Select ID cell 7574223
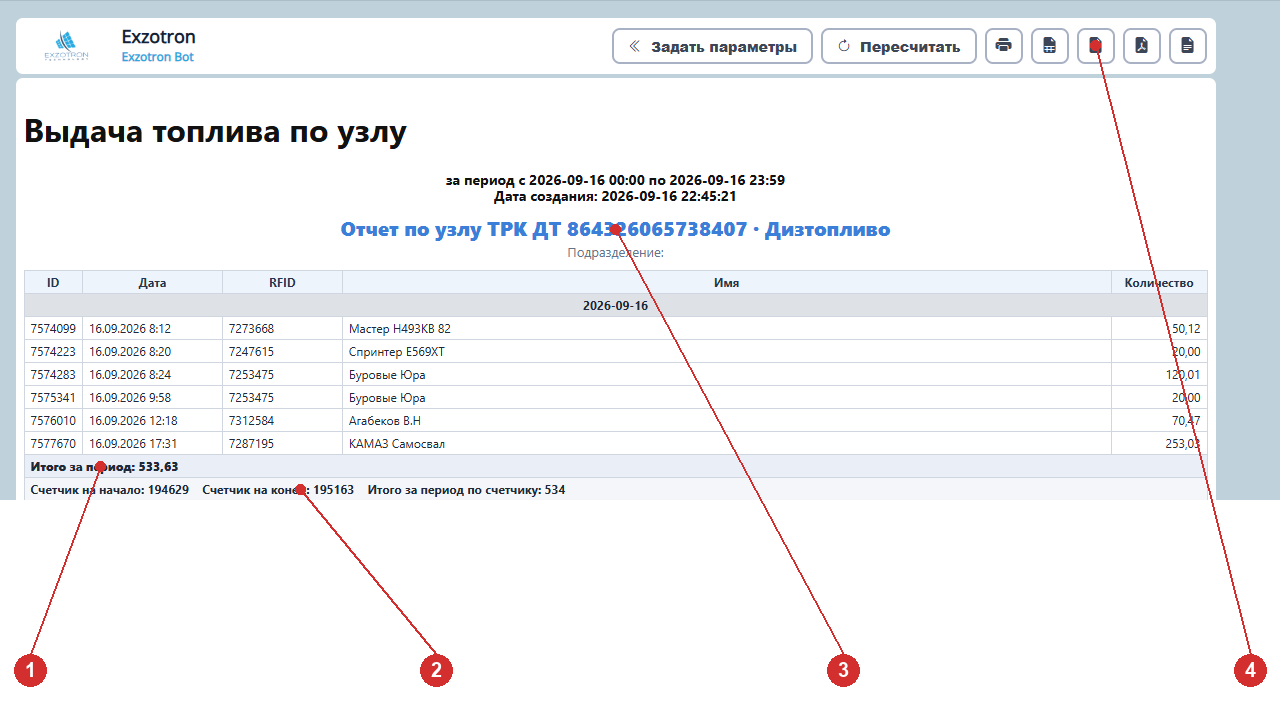 [53, 351]
